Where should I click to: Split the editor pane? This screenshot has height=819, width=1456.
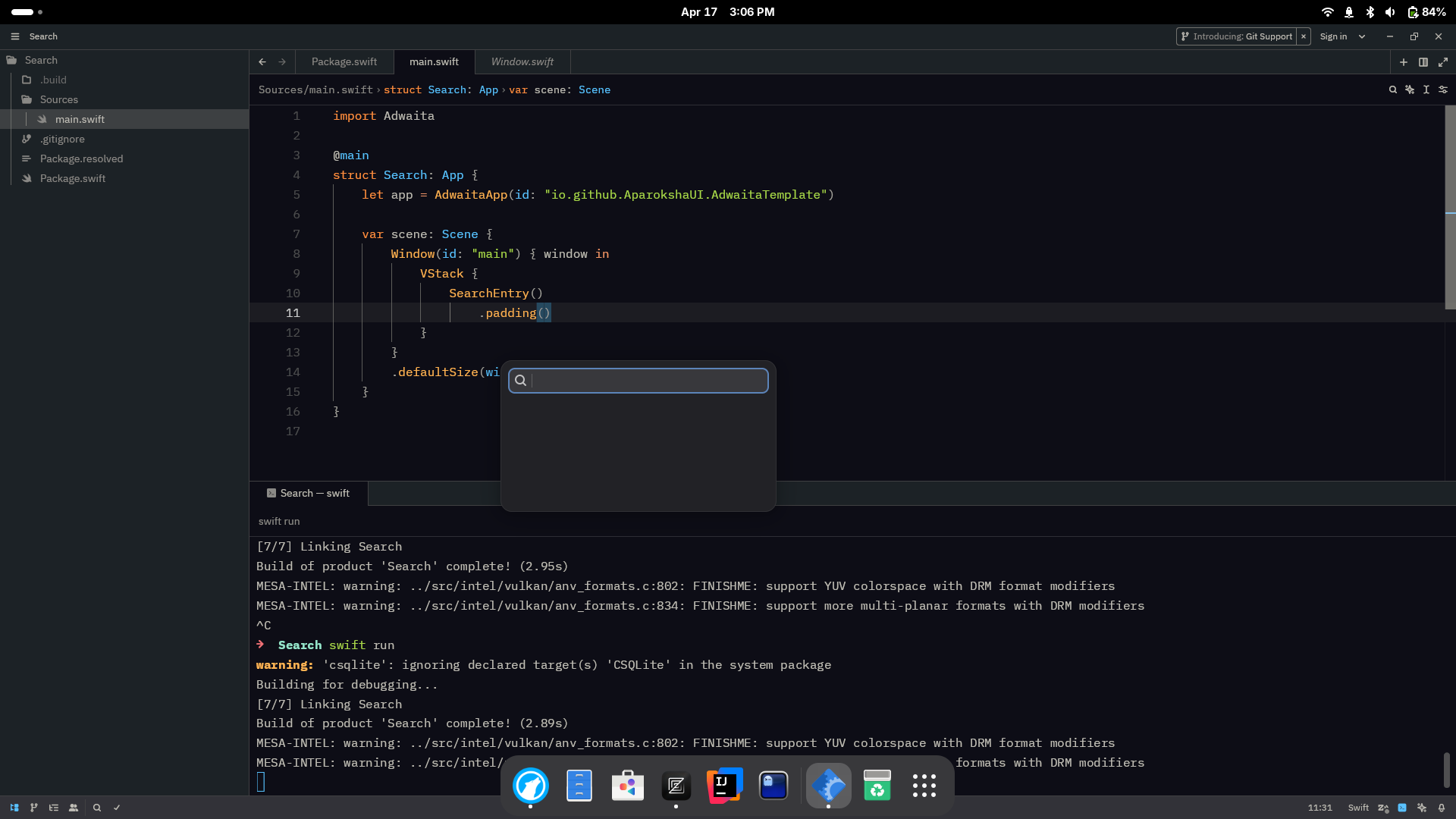1423,62
